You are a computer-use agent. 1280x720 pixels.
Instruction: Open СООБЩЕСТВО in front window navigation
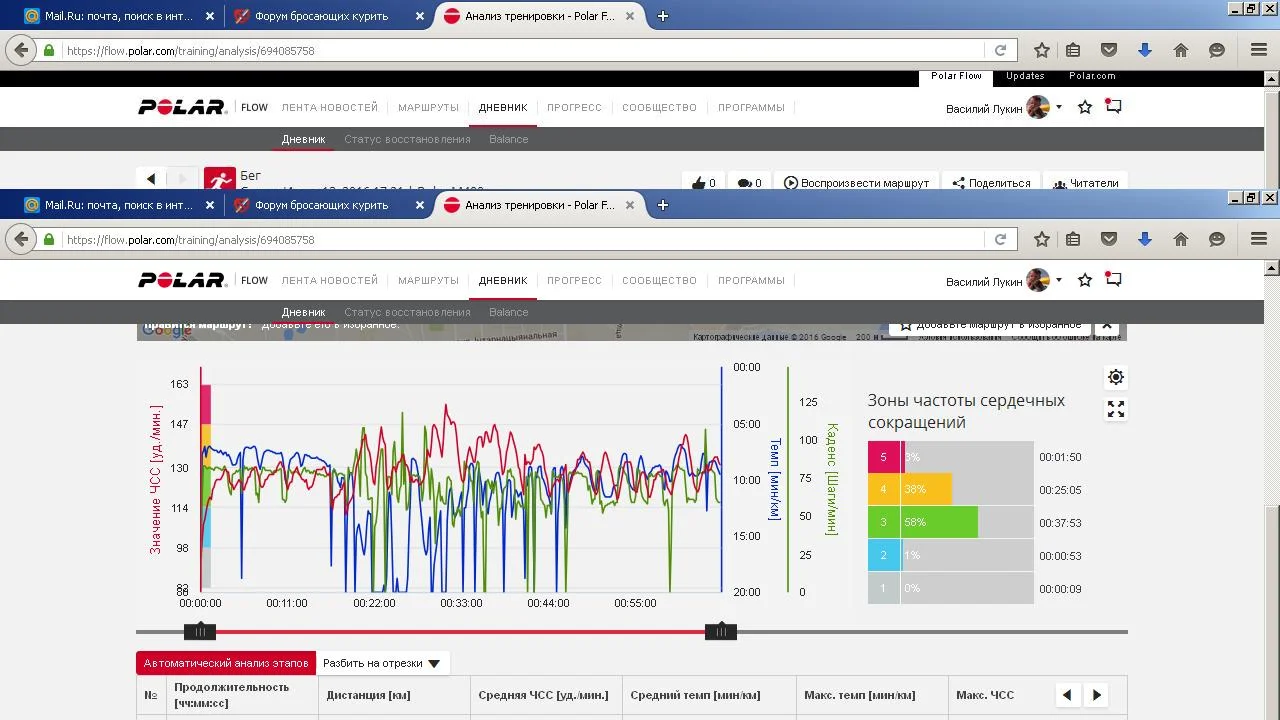pos(659,280)
